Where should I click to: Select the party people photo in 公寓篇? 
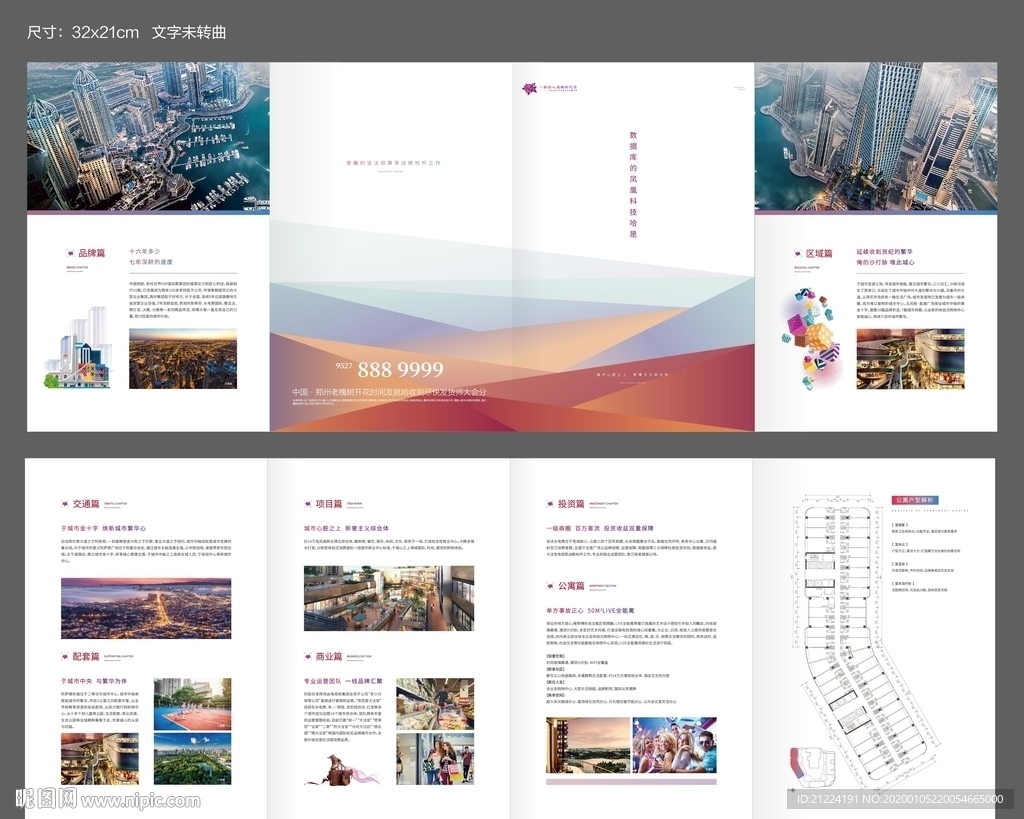(x=675, y=745)
